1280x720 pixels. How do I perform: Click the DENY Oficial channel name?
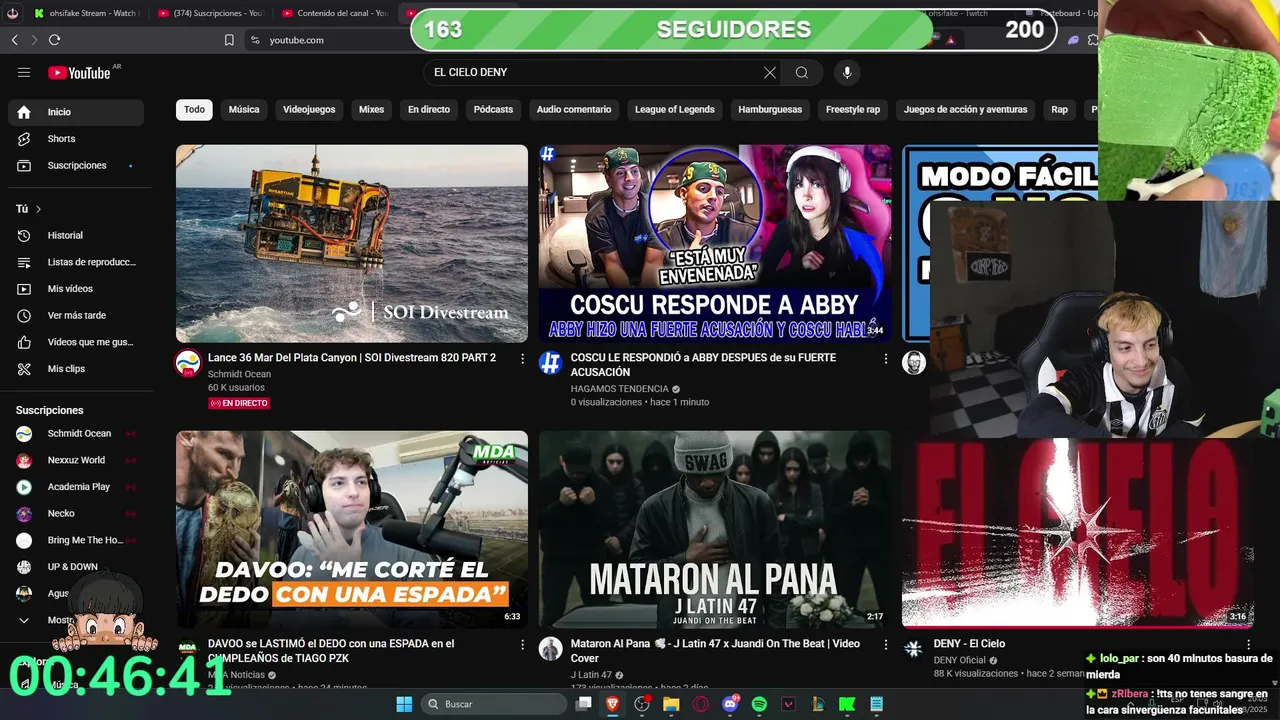(x=960, y=660)
